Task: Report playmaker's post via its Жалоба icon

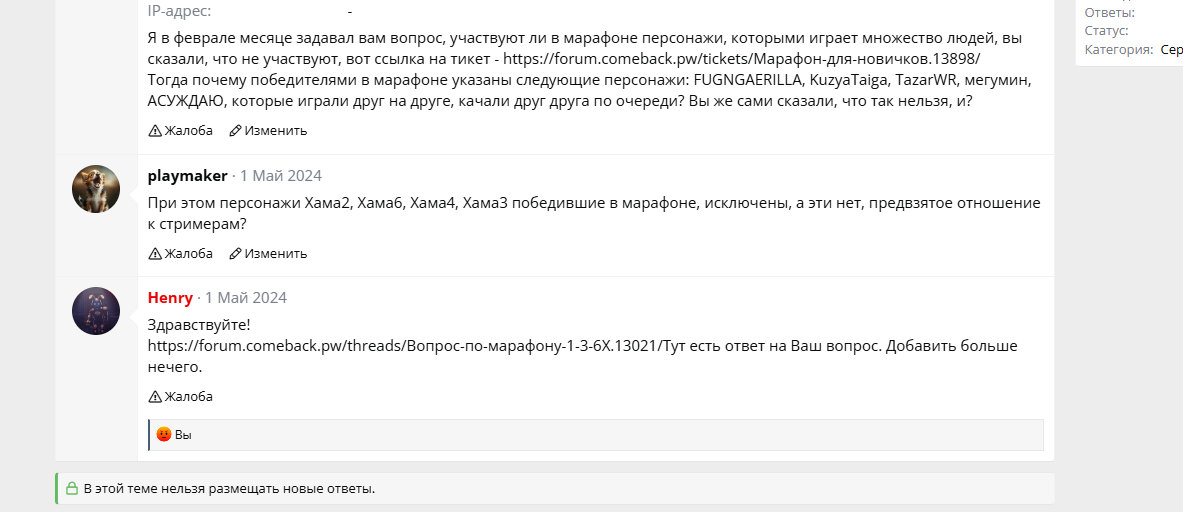Action: pos(155,254)
